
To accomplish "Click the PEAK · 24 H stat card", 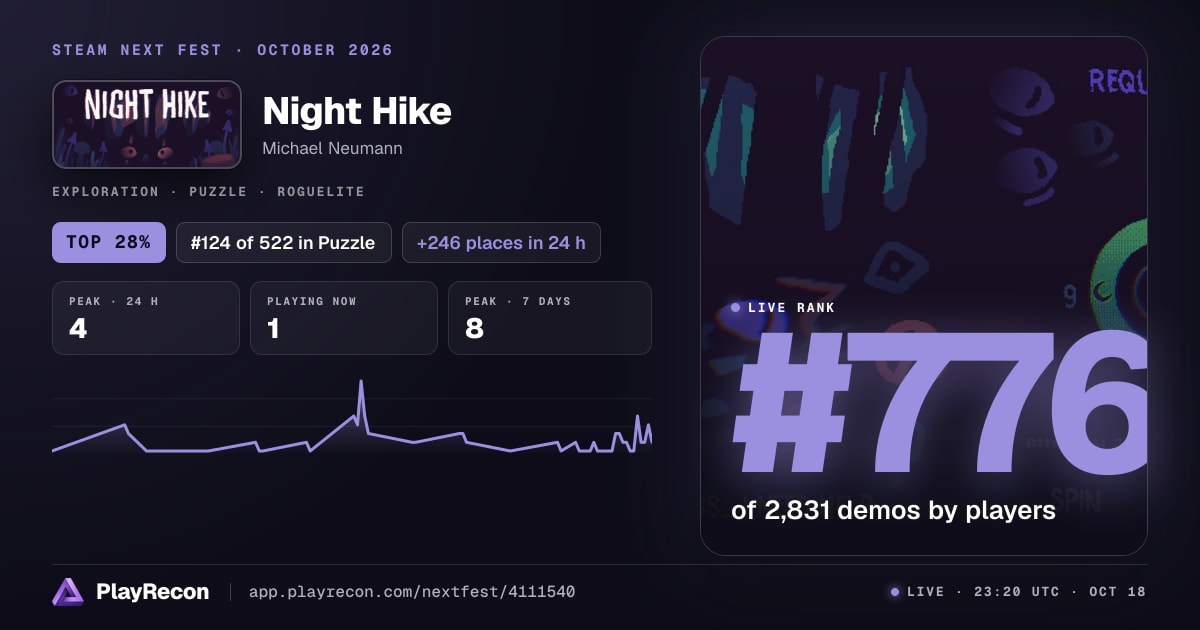I will point(146,318).
